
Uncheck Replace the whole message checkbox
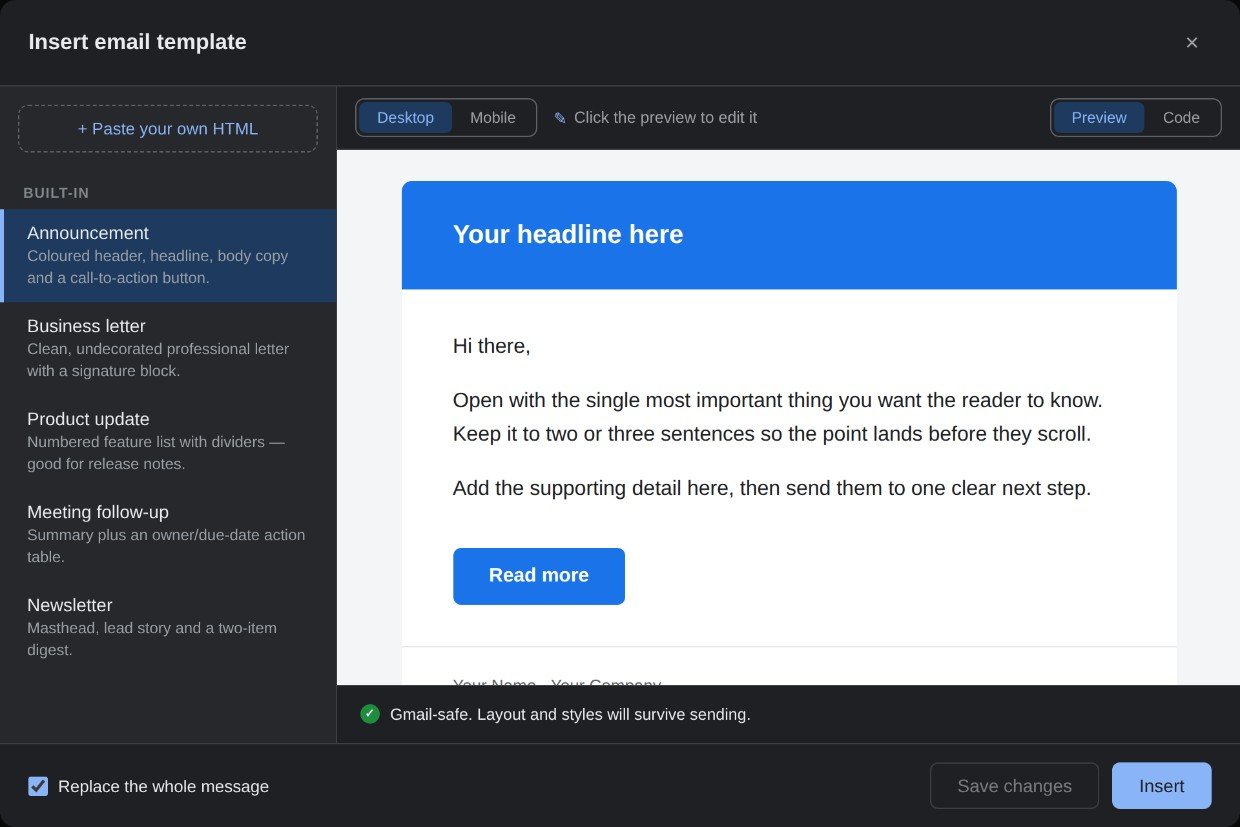(x=38, y=786)
